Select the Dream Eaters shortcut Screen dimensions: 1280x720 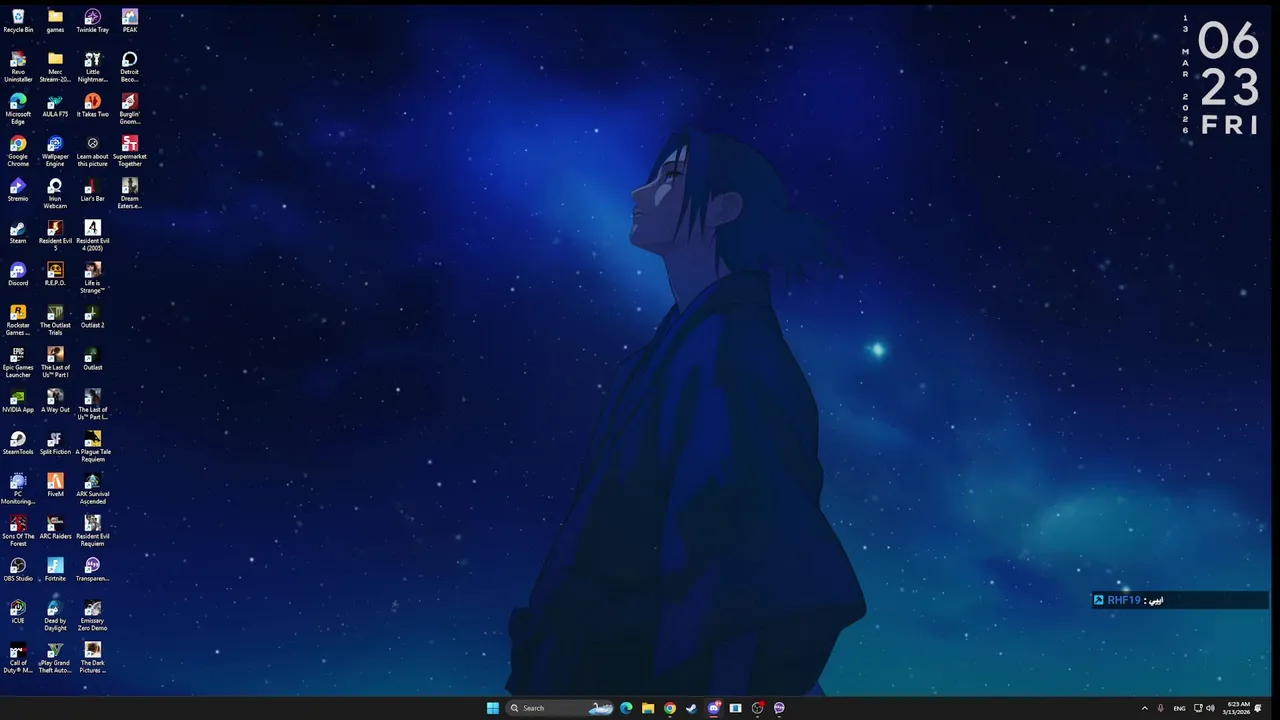[130, 193]
